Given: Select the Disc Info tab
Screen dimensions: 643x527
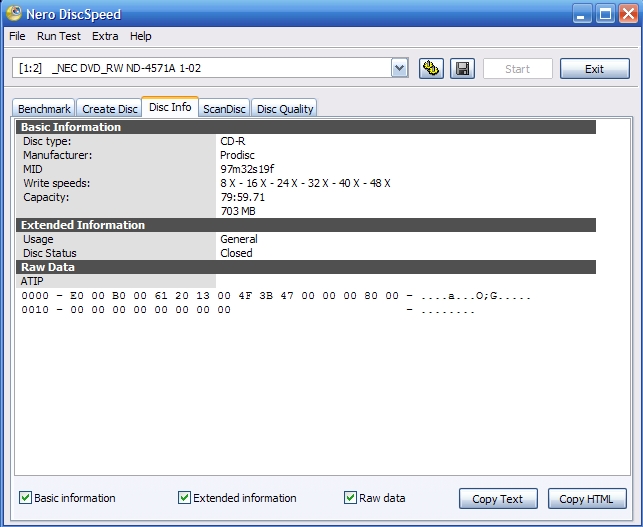Looking at the screenshot, I should (x=170, y=107).
